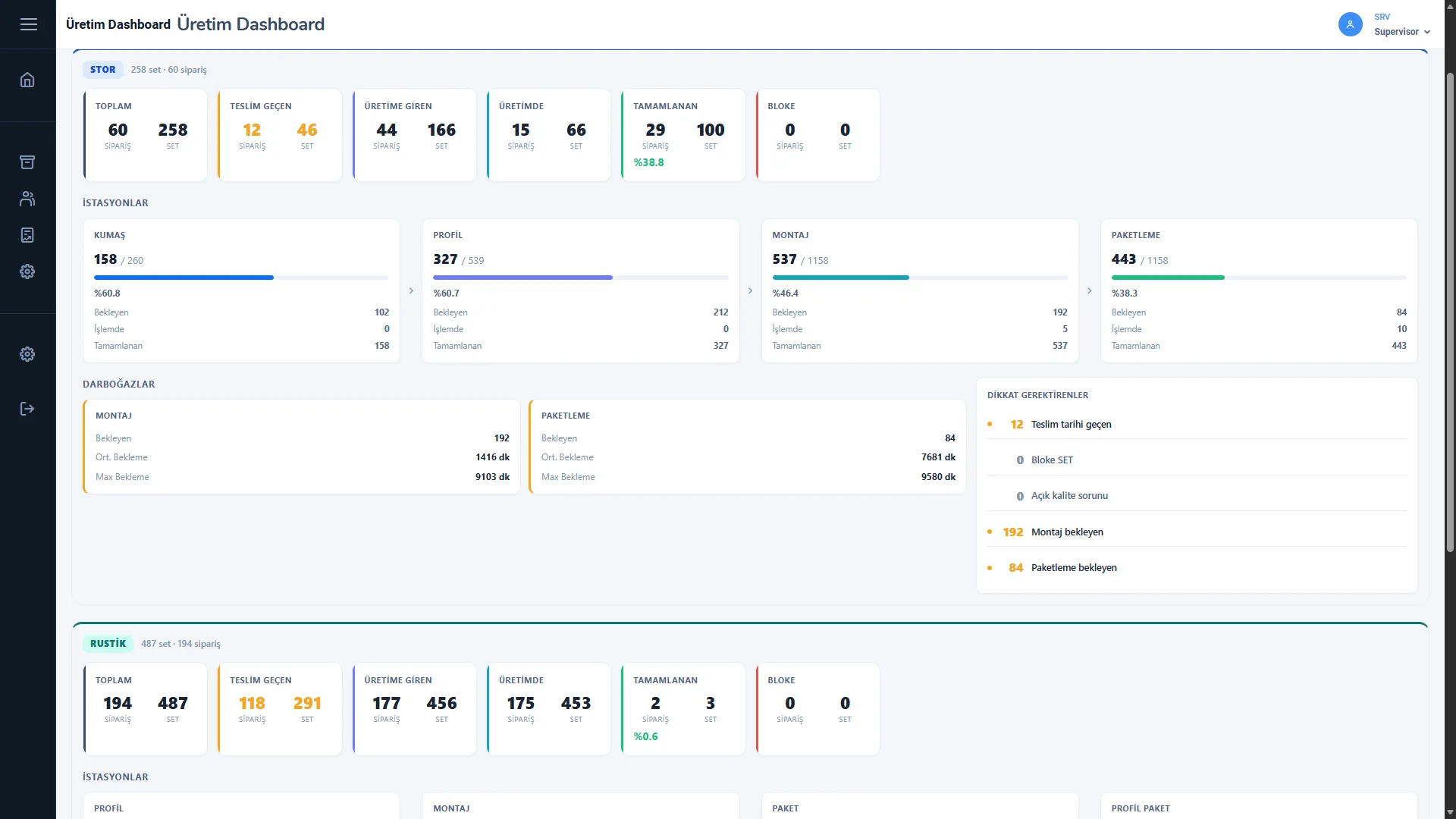Click the Üretim Dashboard page title

pos(250,24)
